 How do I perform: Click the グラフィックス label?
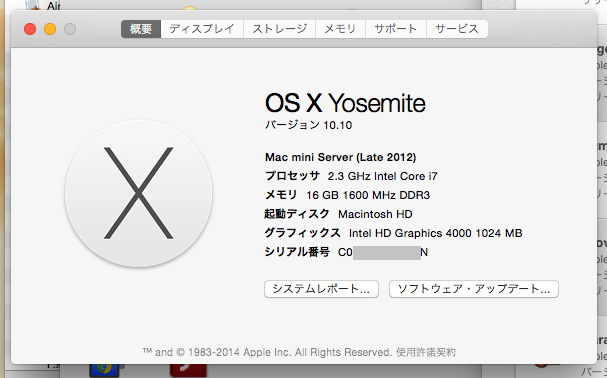coord(302,233)
